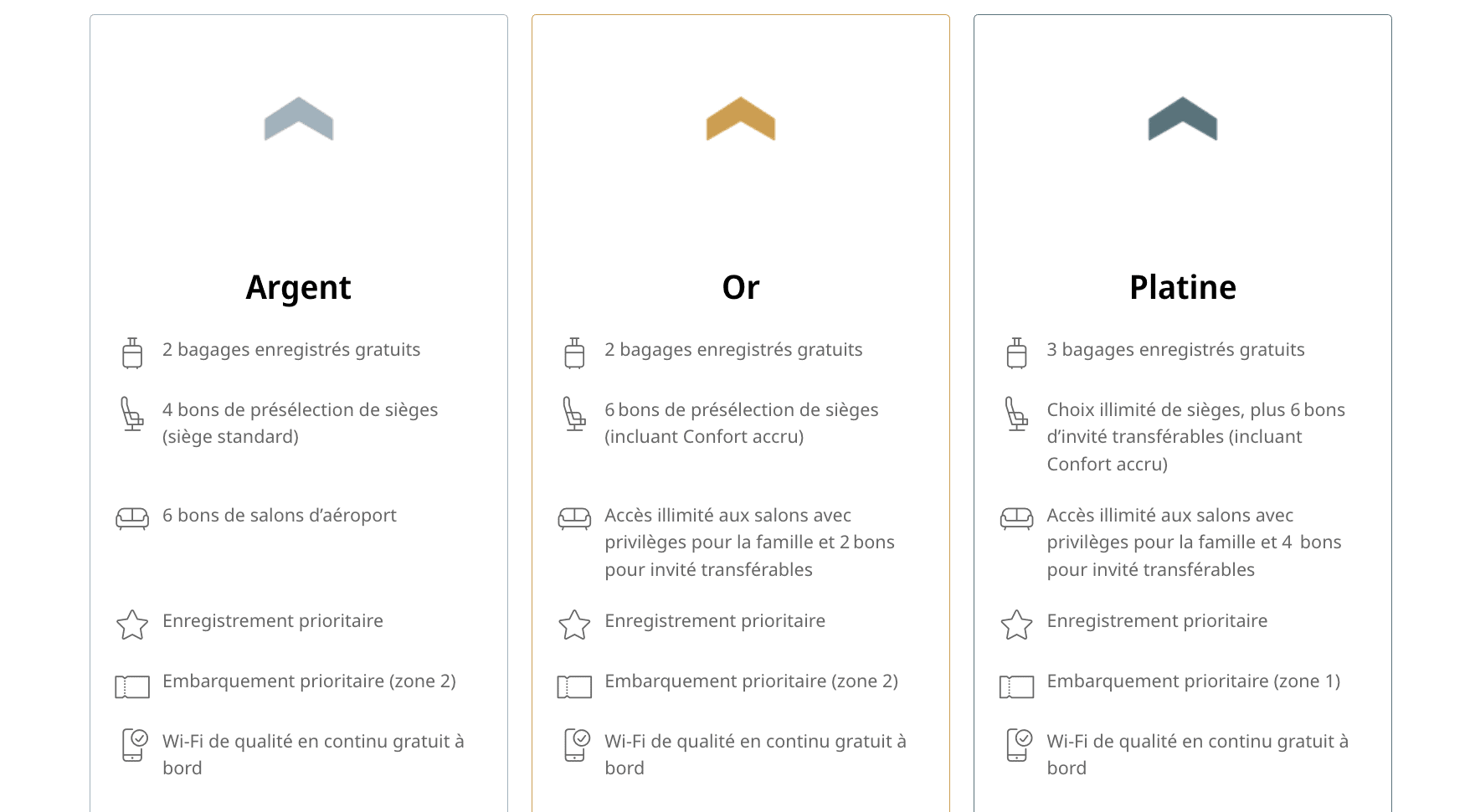Click 'Embarquement prioritaire (zone 1)' text

[x=1194, y=681]
